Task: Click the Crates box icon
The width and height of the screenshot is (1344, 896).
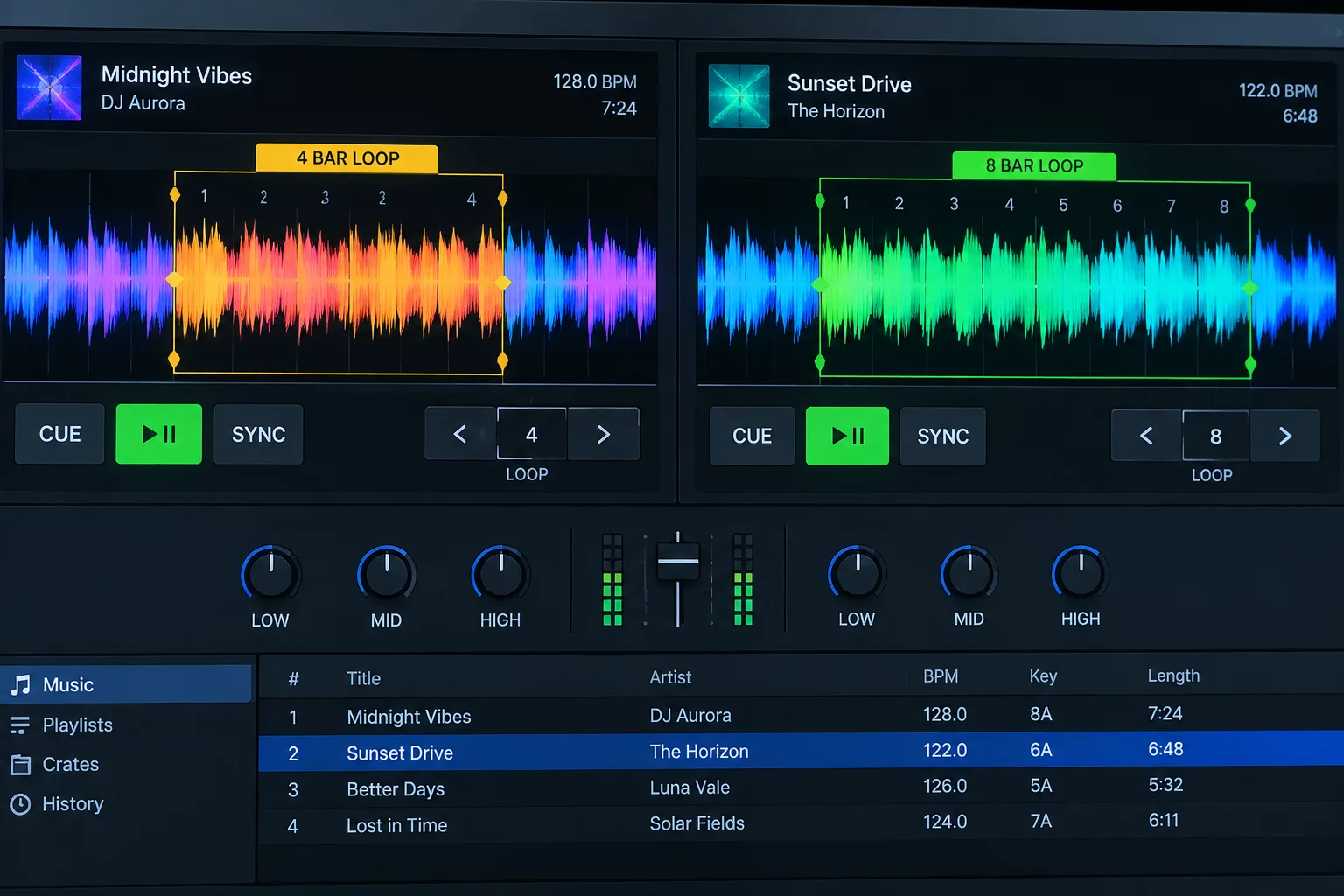Action: (20, 765)
